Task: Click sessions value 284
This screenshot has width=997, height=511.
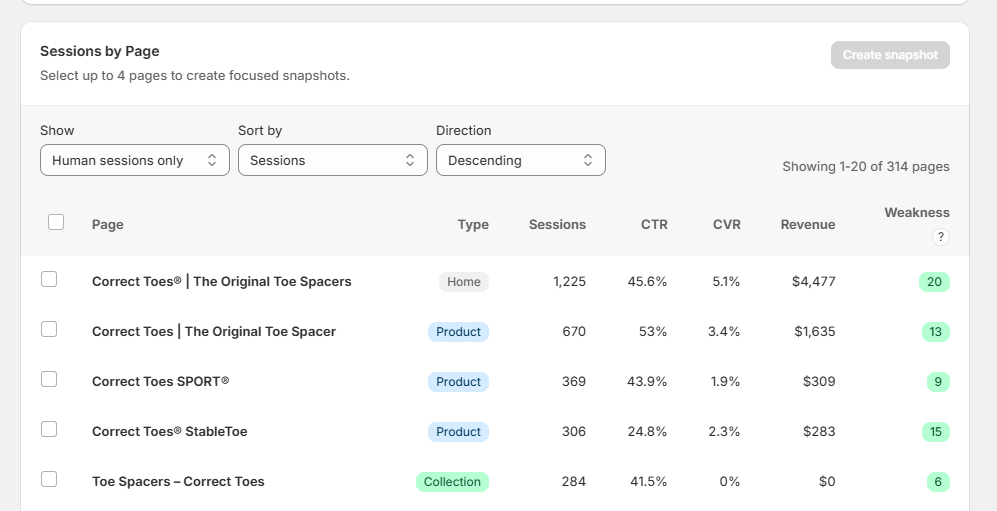Action: click(574, 482)
